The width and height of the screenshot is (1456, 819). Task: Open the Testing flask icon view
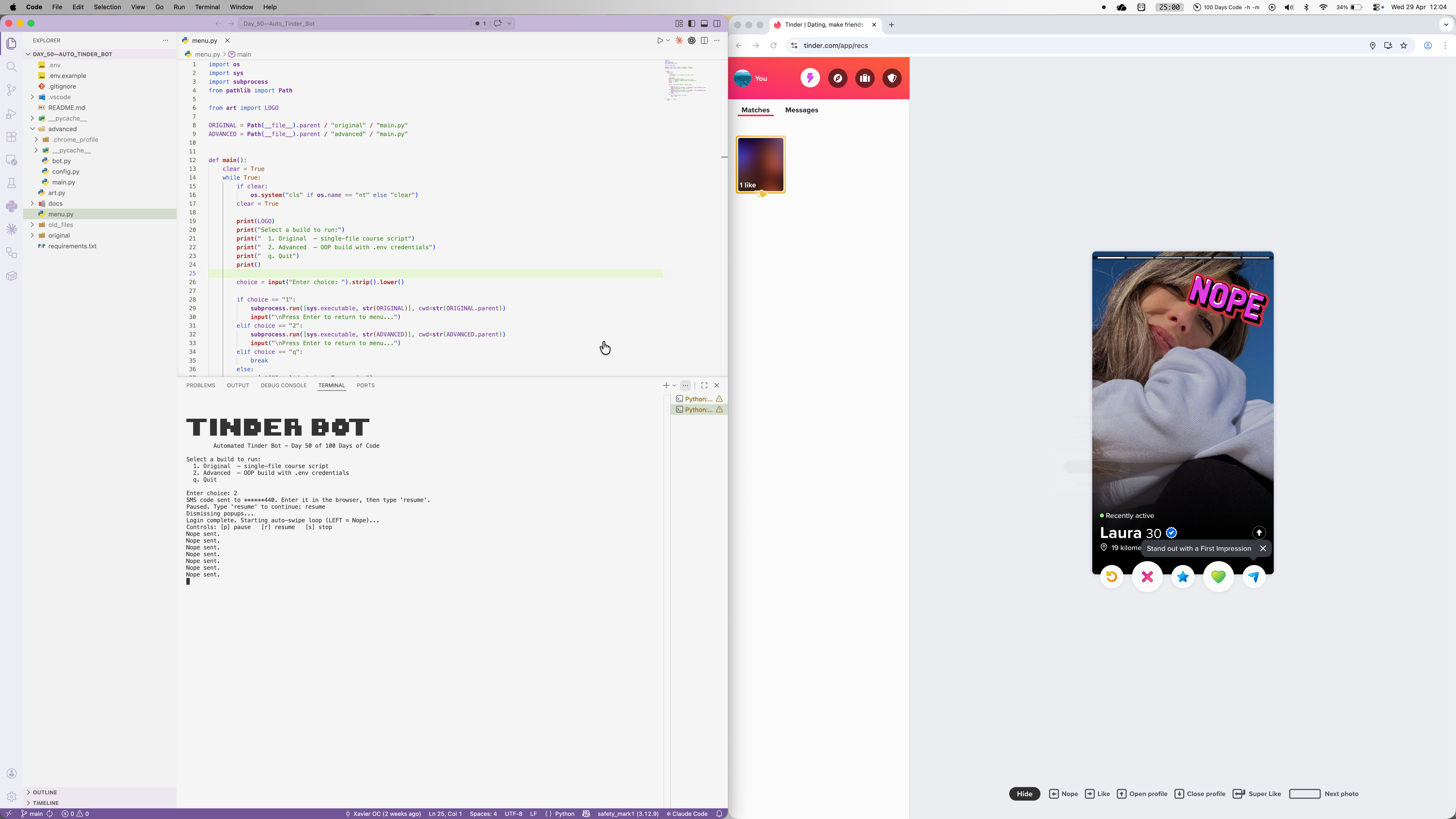[11, 183]
